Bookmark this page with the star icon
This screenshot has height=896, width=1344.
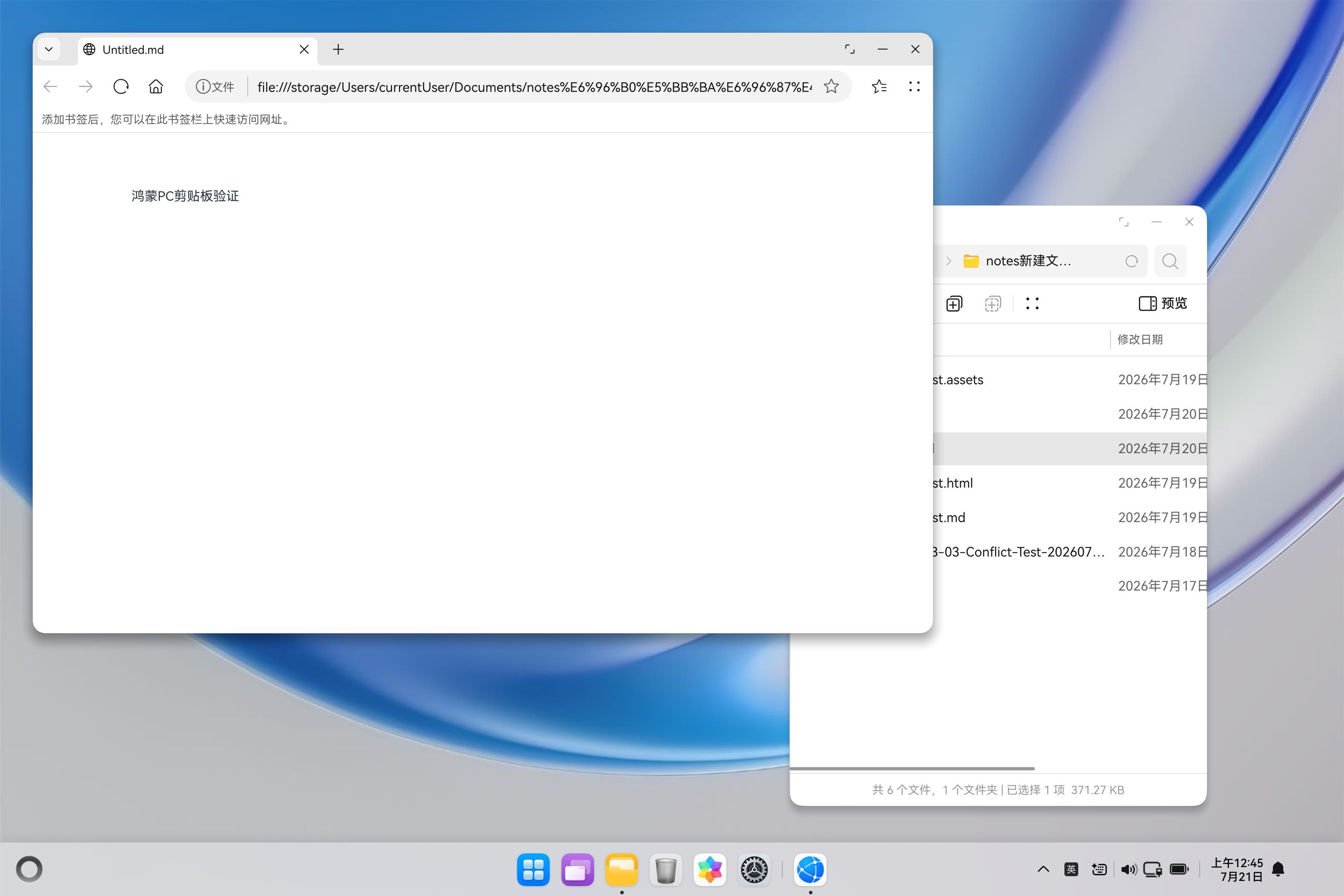coord(831,86)
